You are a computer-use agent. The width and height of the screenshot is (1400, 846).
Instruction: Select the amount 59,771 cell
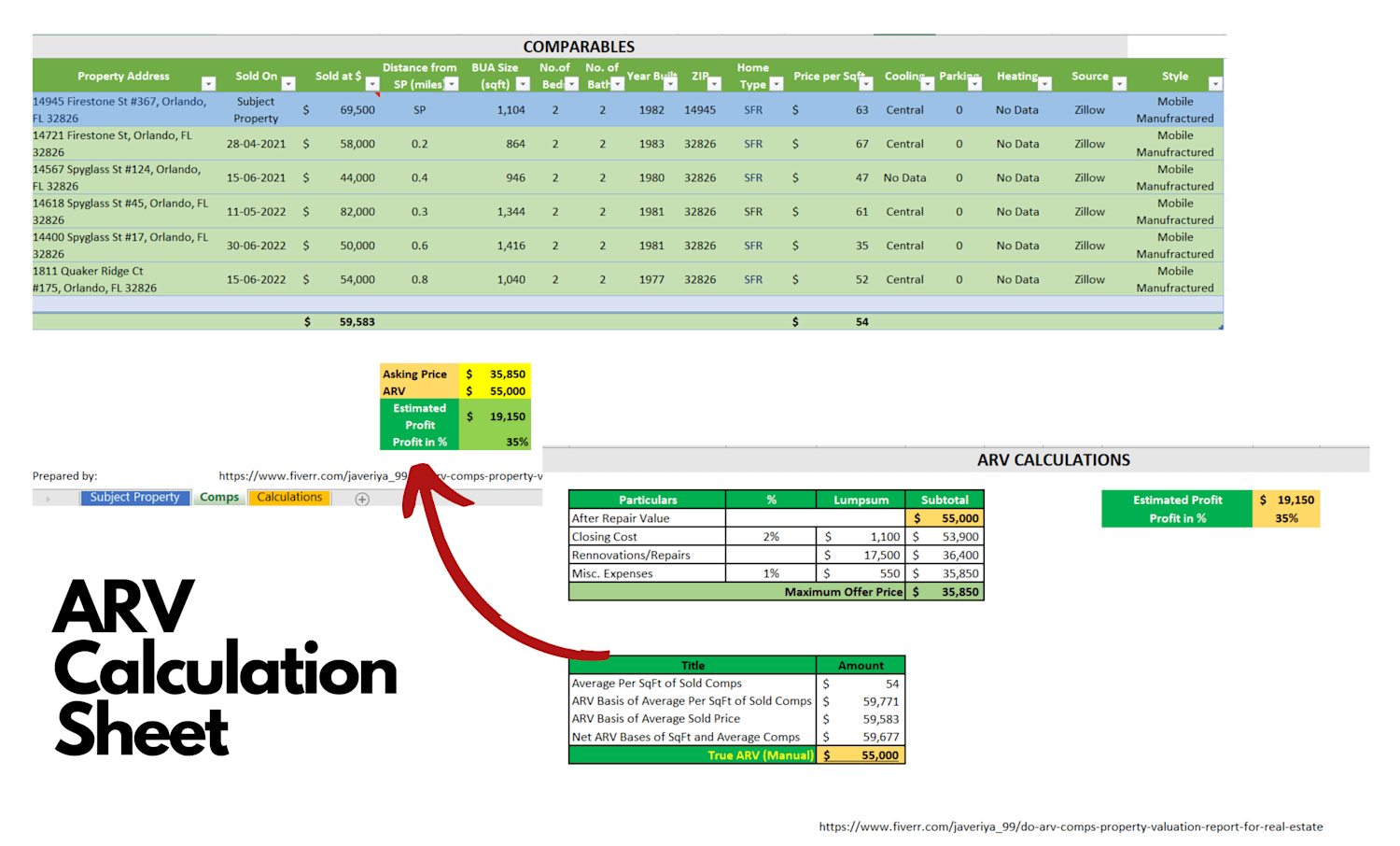click(861, 701)
